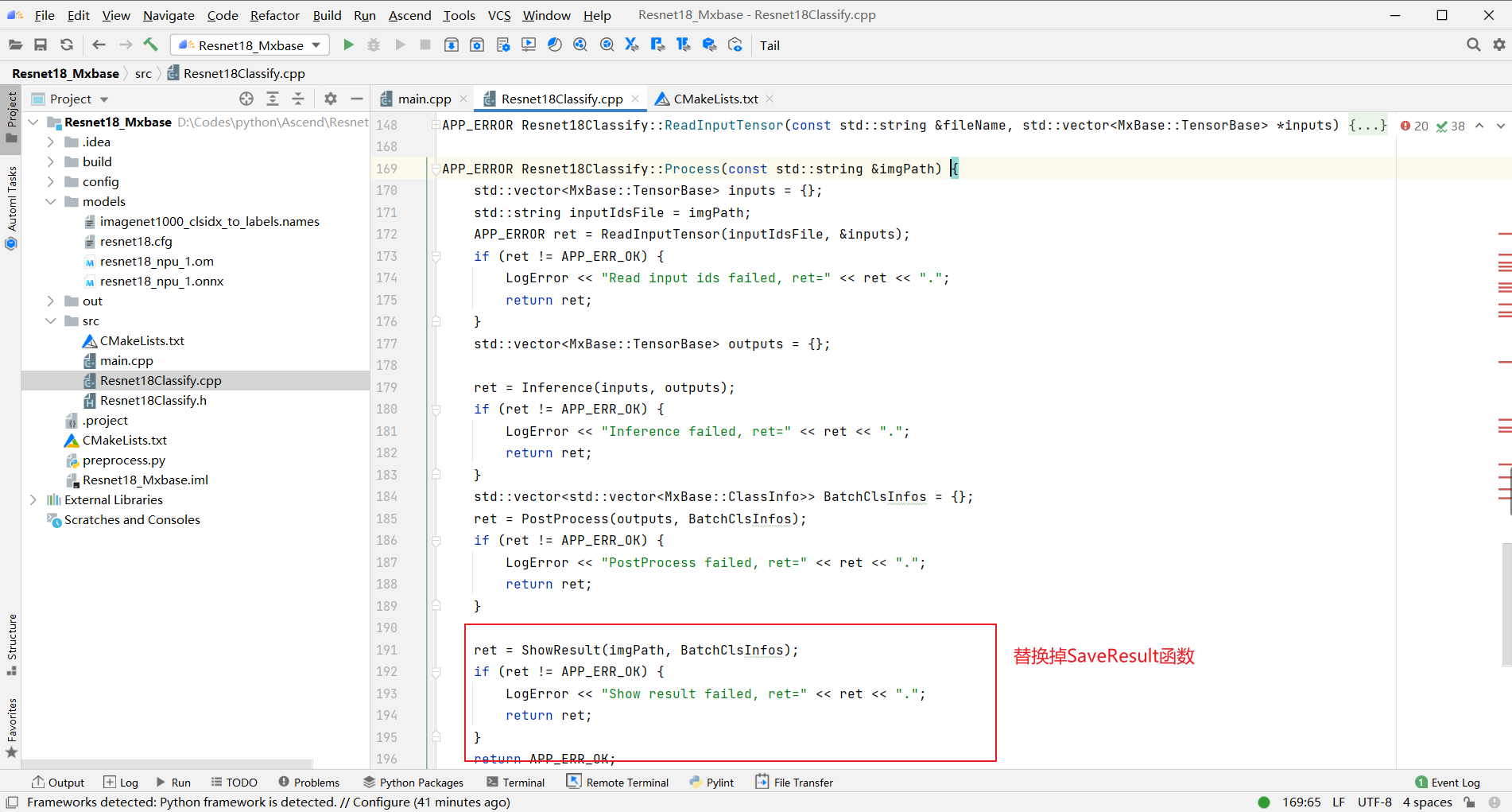The height and width of the screenshot is (812, 1512).
Task: Expand the config folder
Action: [x=51, y=181]
